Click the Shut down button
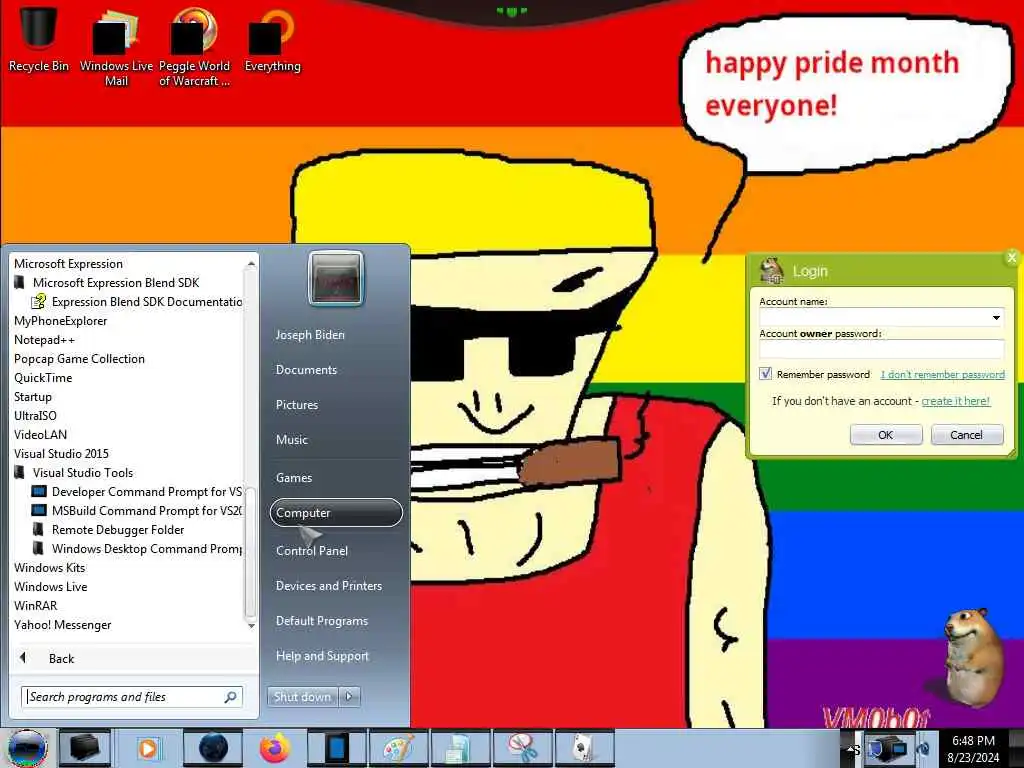This screenshot has width=1024, height=768. pos(302,697)
